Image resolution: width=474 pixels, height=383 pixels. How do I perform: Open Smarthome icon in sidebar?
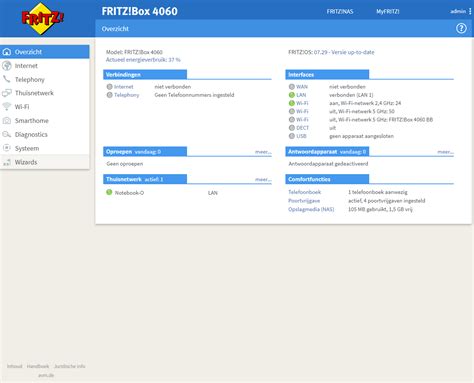[x=7, y=121]
